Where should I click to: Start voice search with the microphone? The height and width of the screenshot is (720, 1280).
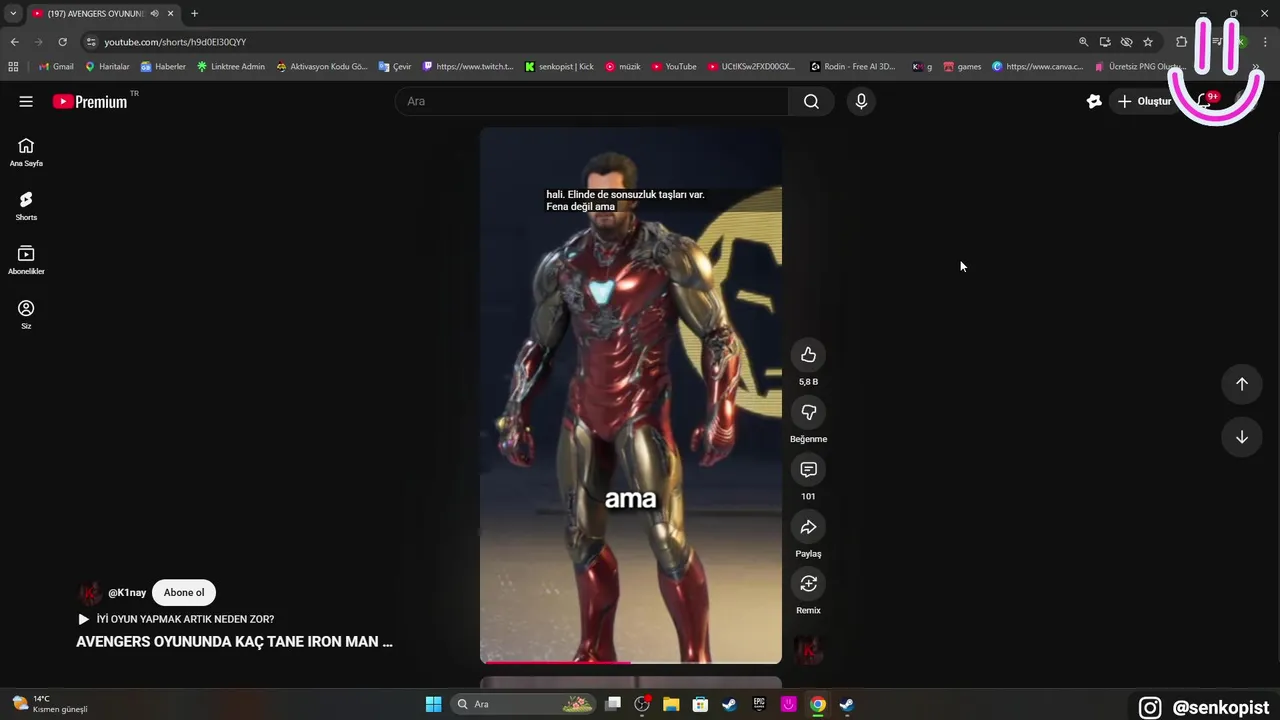[861, 101]
